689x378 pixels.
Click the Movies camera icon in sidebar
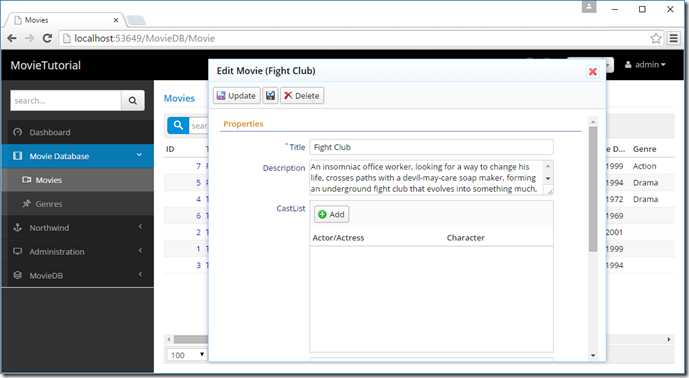point(26,180)
